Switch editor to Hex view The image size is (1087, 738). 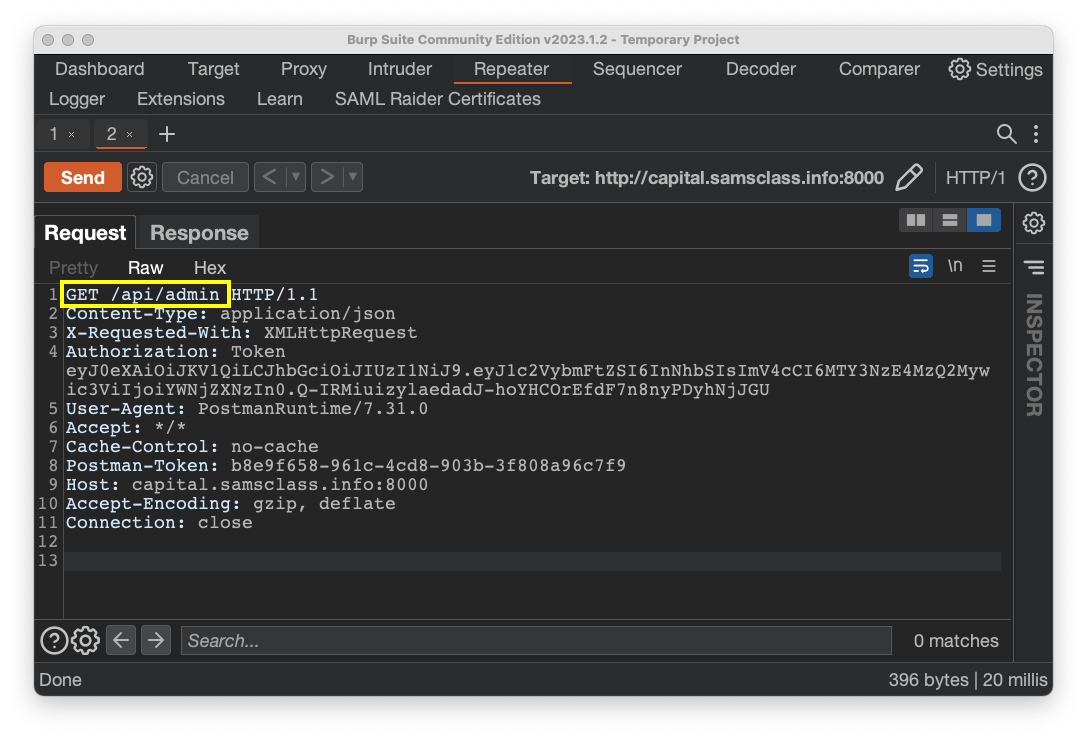pos(210,267)
